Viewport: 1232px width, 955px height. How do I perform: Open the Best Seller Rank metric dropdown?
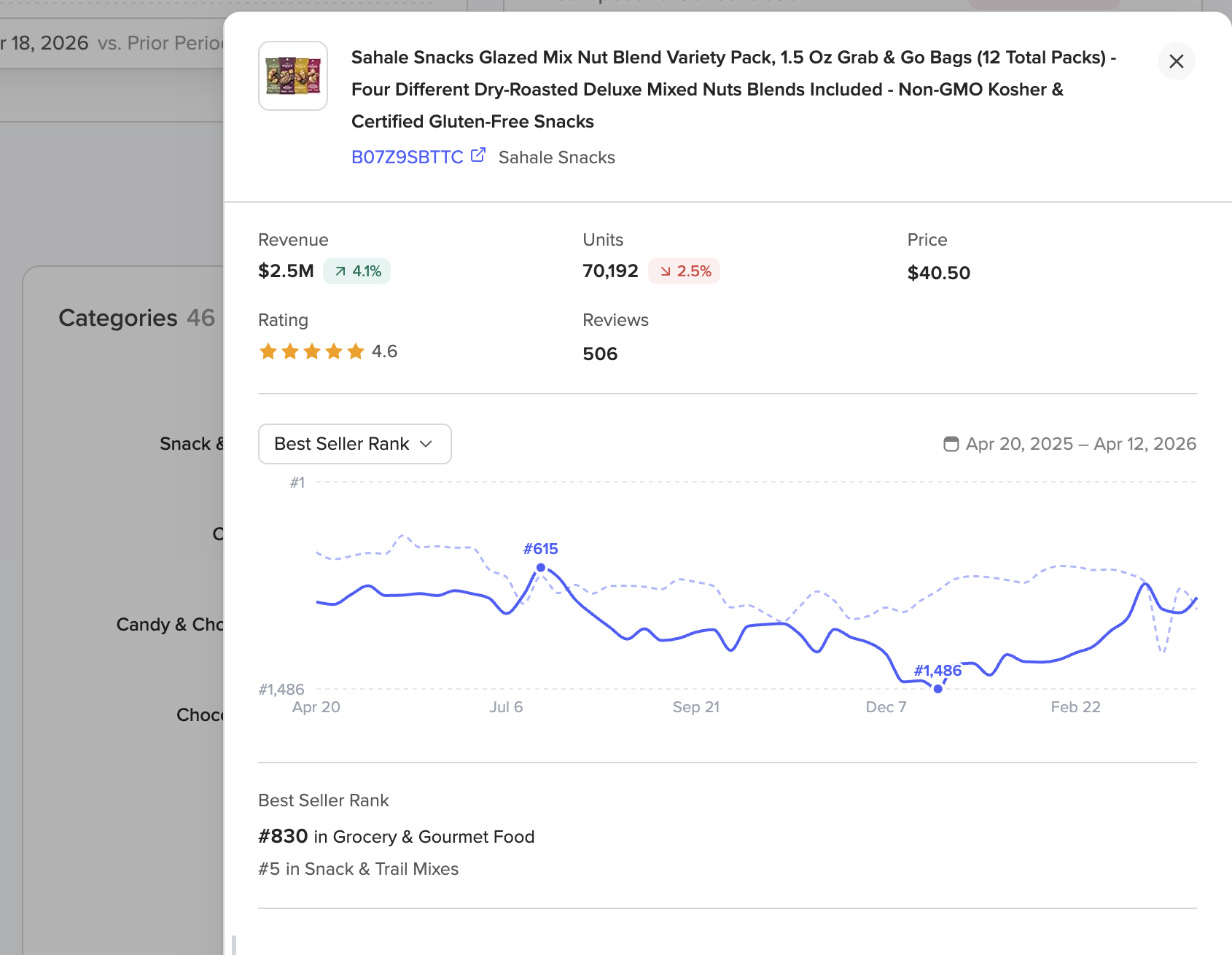tap(355, 444)
